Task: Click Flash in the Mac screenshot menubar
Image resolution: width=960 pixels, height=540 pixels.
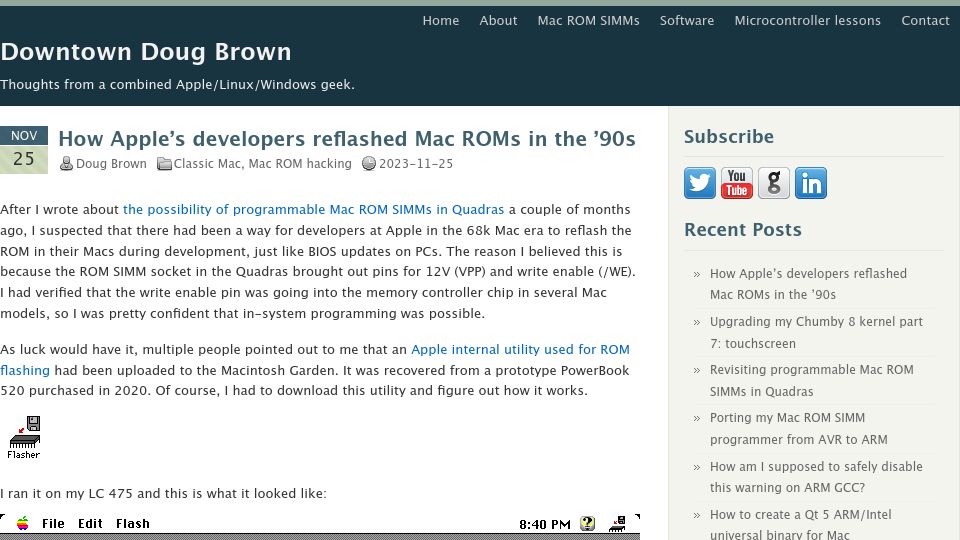Action: point(133,523)
